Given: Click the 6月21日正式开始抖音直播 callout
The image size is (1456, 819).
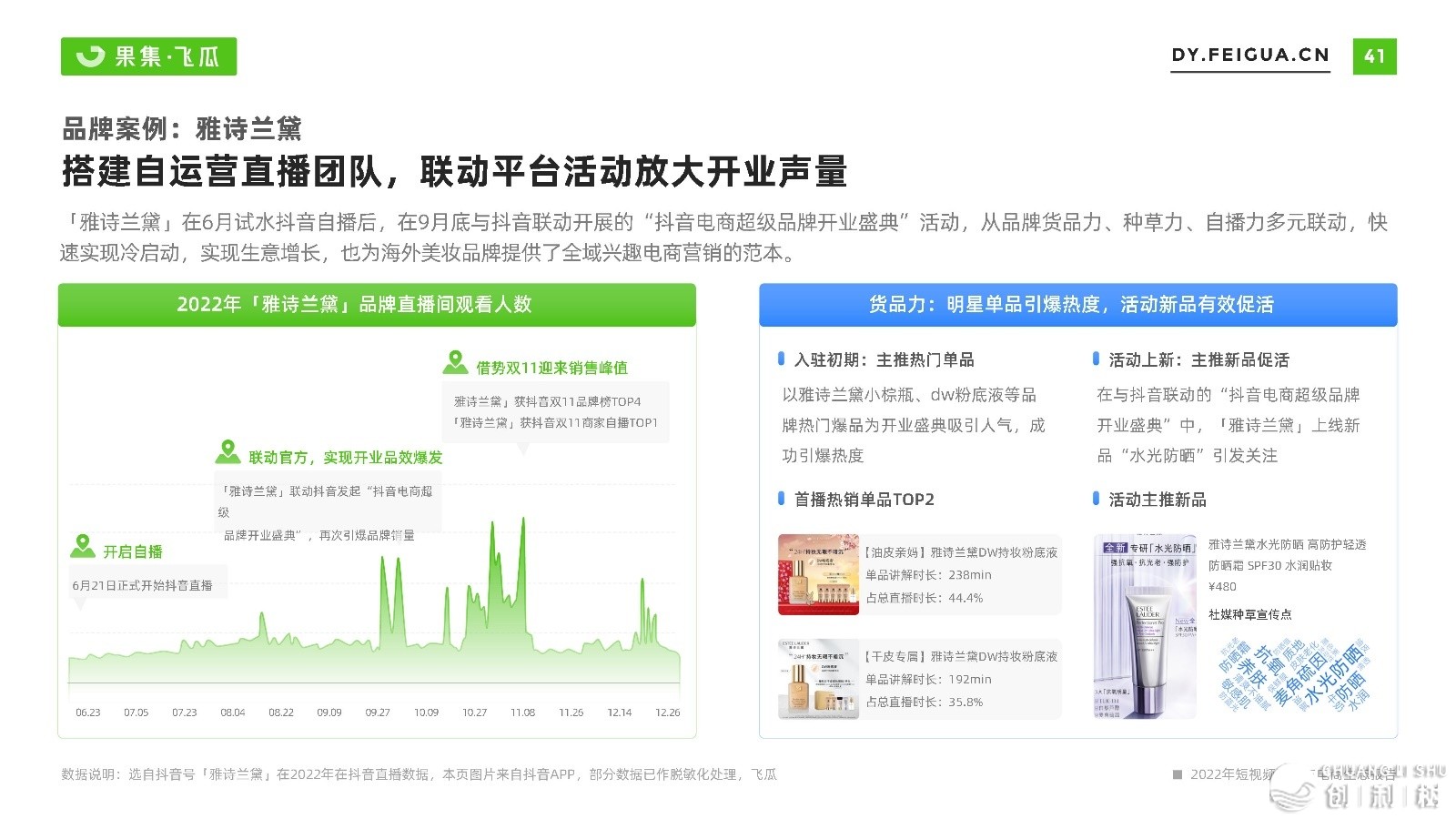Looking at the screenshot, I should click(143, 585).
